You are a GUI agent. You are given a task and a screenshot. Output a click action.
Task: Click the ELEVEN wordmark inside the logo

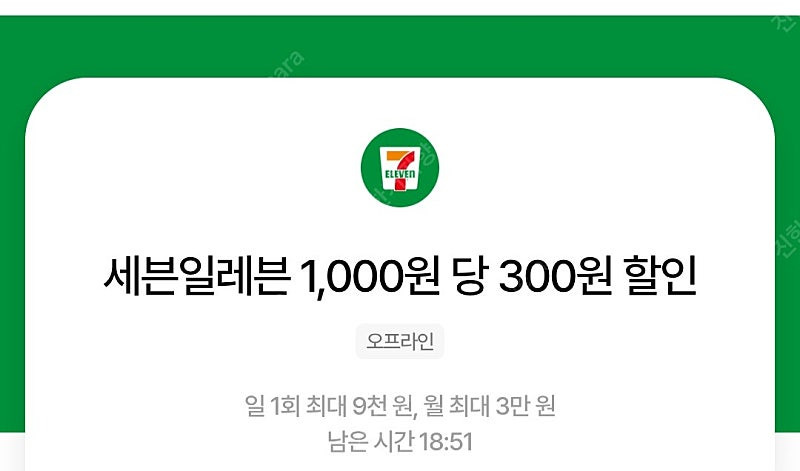tap(400, 174)
